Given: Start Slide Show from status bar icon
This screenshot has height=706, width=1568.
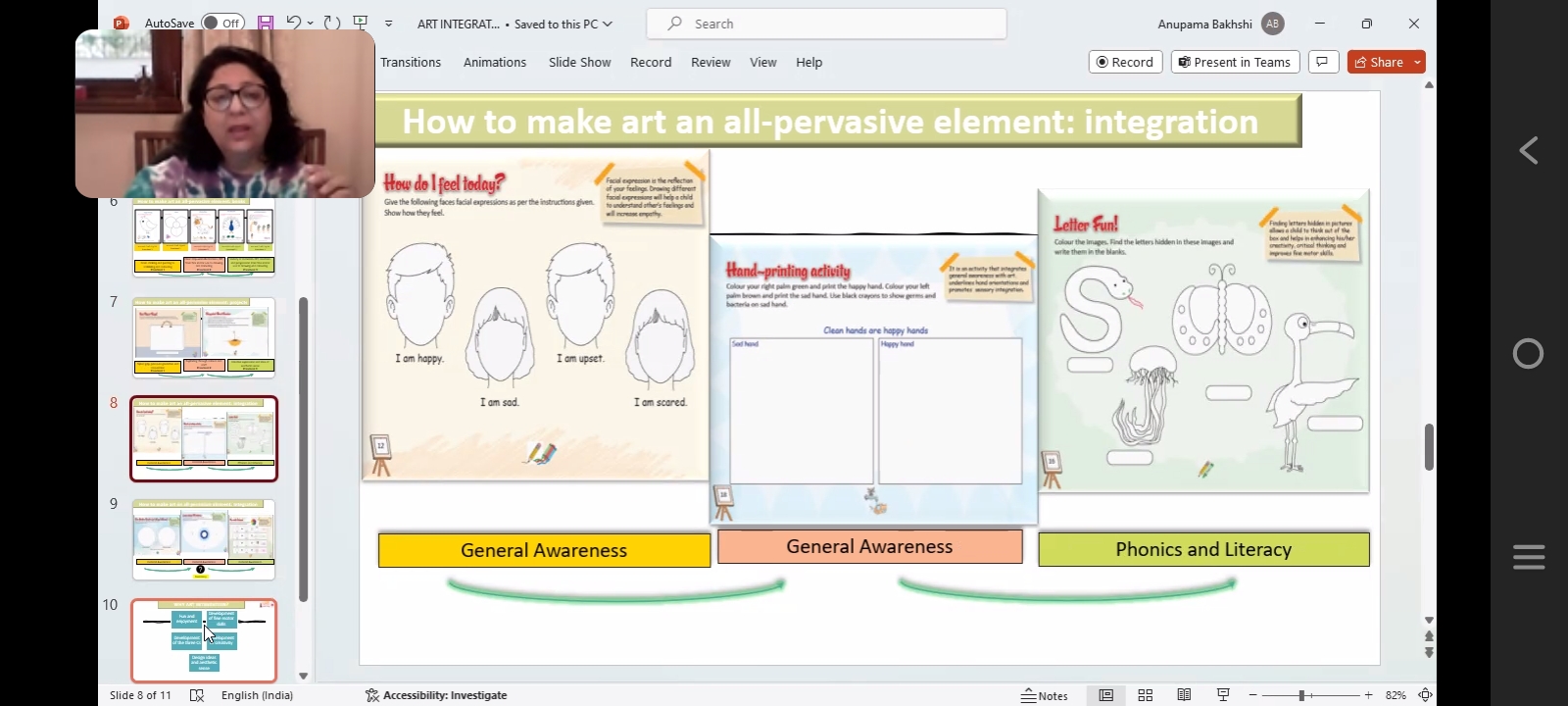Looking at the screenshot, I should pyautogui.click(x=1223, y=695).
